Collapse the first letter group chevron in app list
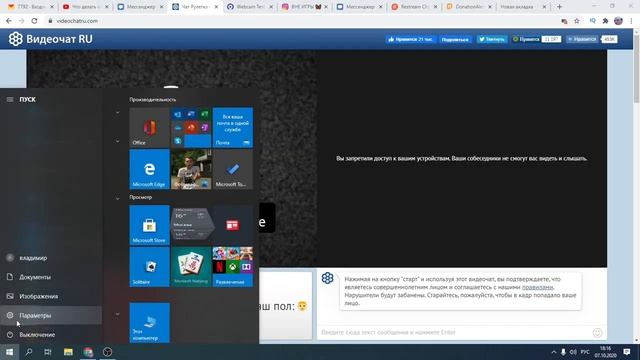Screen dimensions: 640x360 point(118,113)
